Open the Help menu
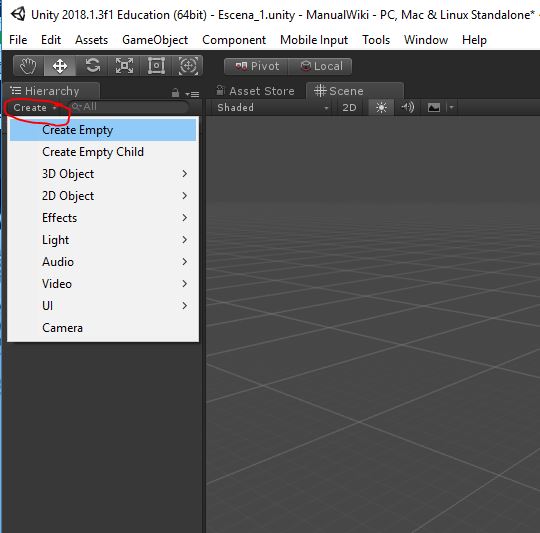 pyautogui.click(x=474, y=40)
